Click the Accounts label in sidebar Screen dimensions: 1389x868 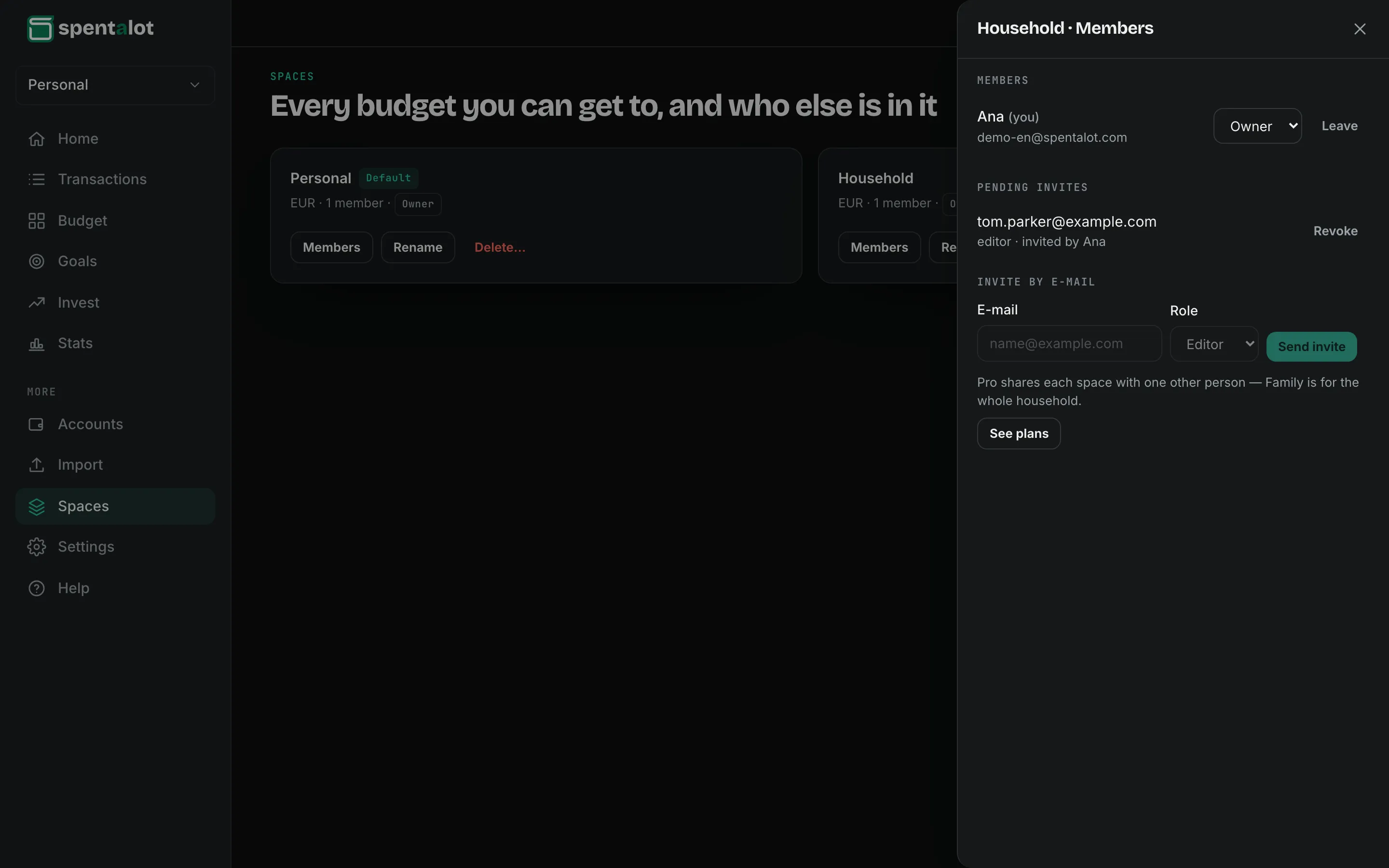coord(91,424)
